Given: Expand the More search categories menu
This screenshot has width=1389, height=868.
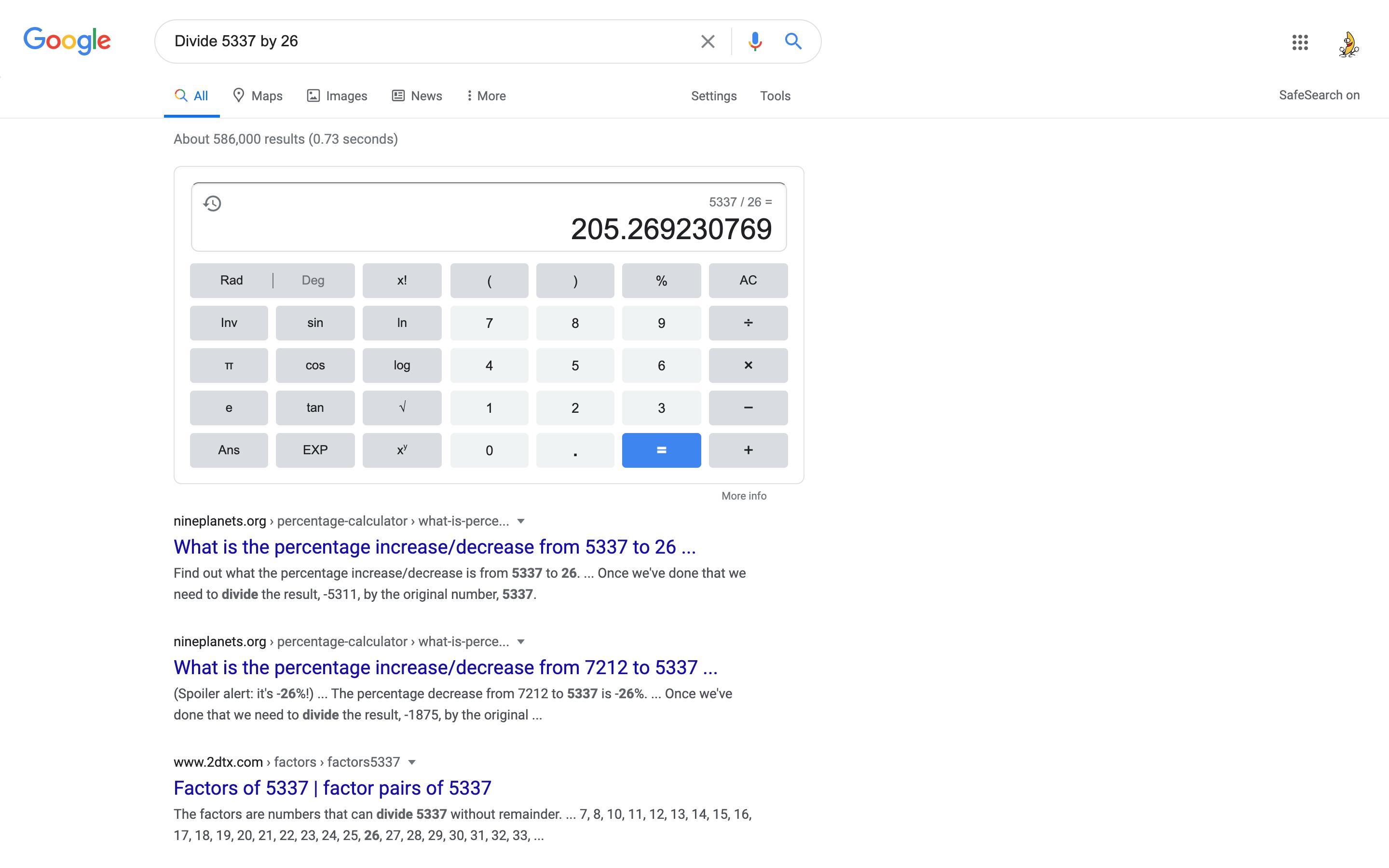Looking at the screenshot, I should click(486, 96).
